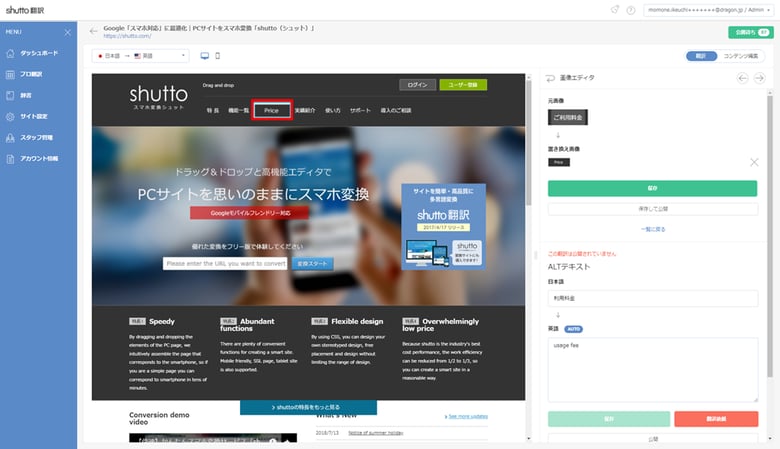Click 保存して公開 (save and publish) button

[x=653, y=209]
